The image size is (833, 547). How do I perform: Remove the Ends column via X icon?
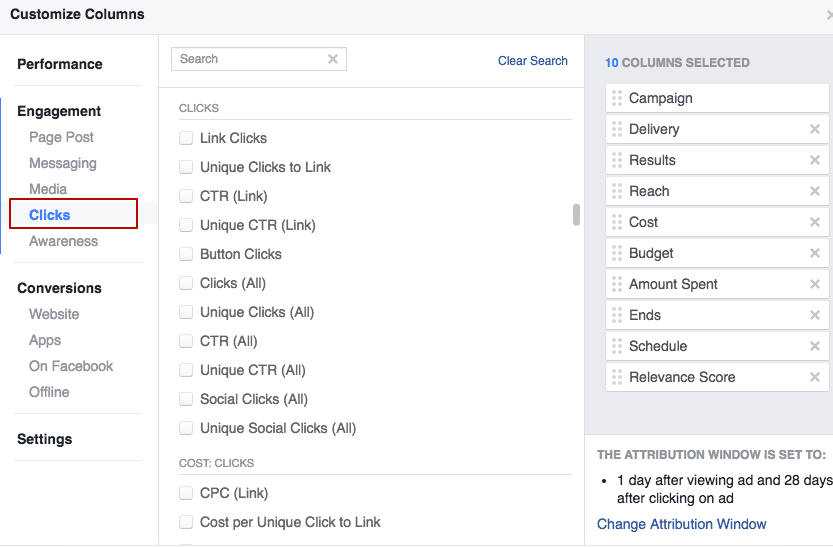(814, 315)
